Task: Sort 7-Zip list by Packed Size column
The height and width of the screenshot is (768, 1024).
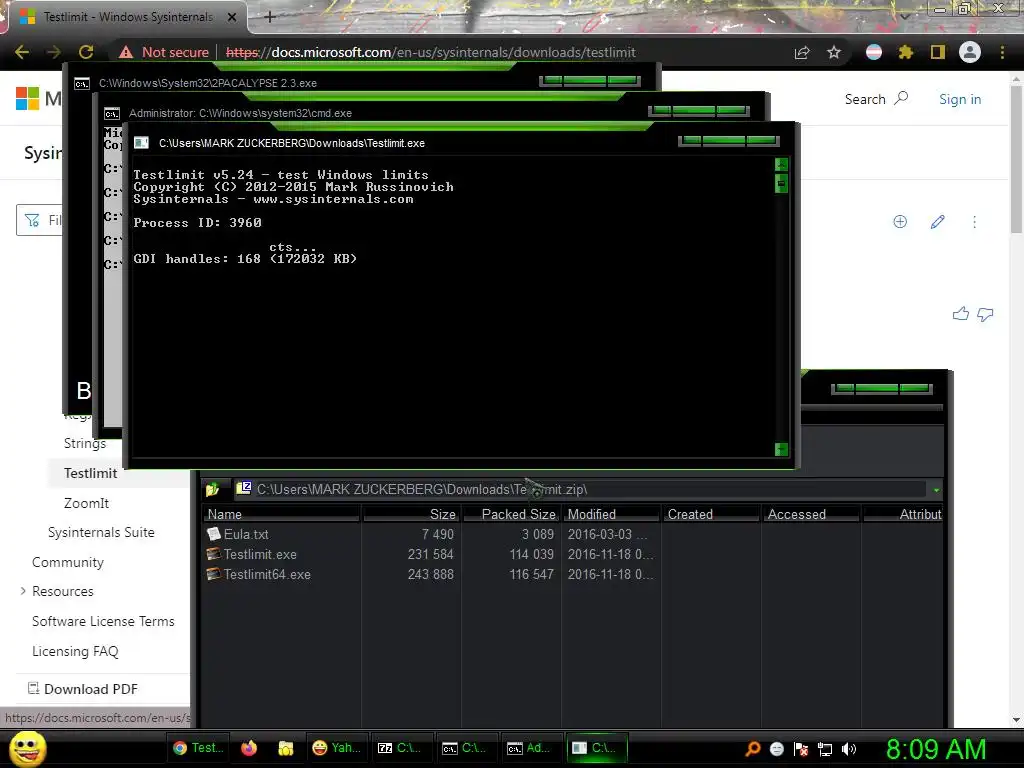Action: (511, 515)
